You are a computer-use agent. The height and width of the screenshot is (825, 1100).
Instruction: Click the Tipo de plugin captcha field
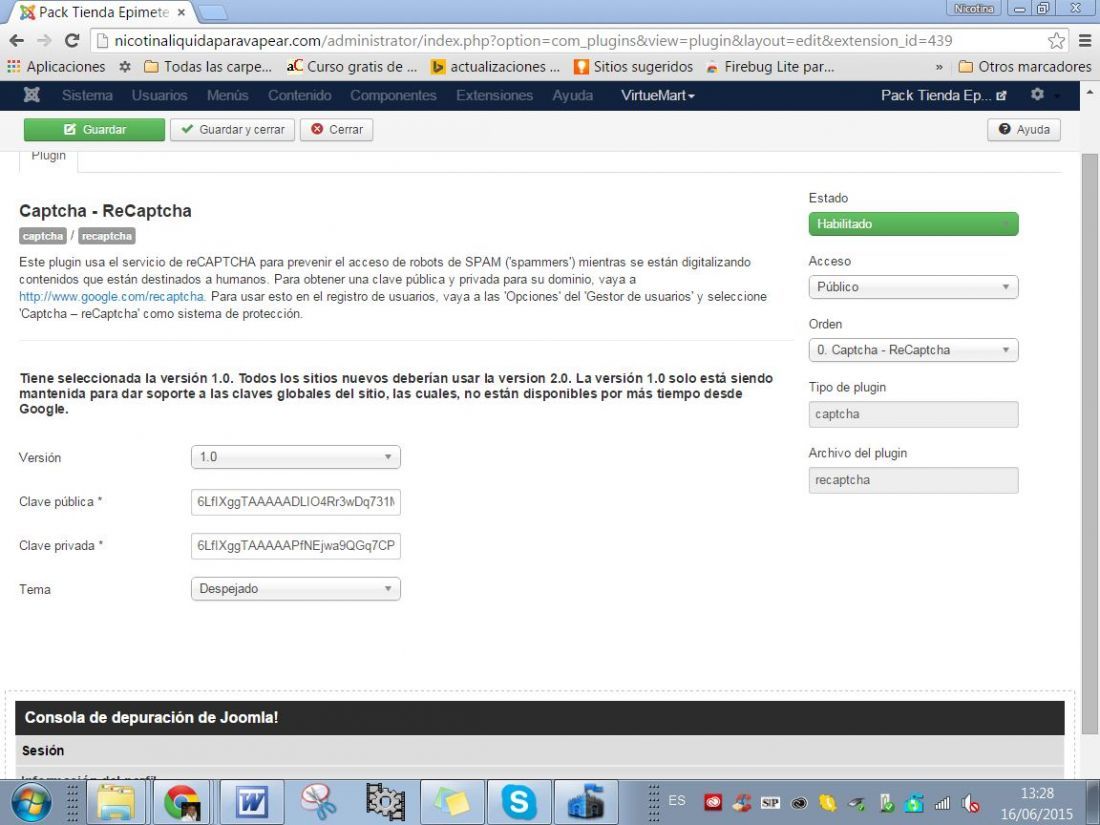913,414
